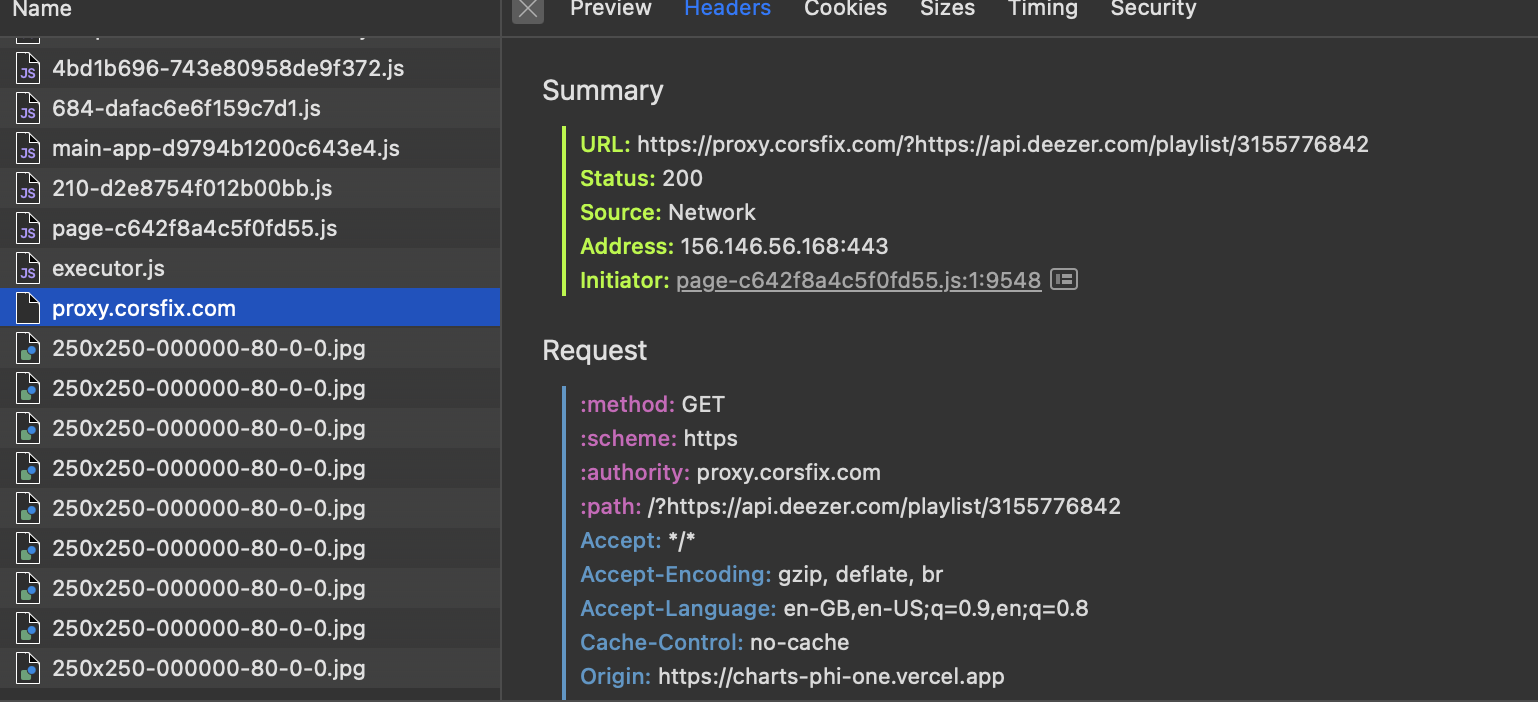Open the Sizes tab
This screenshot has width=1538, height=702.
pos(947,9)
